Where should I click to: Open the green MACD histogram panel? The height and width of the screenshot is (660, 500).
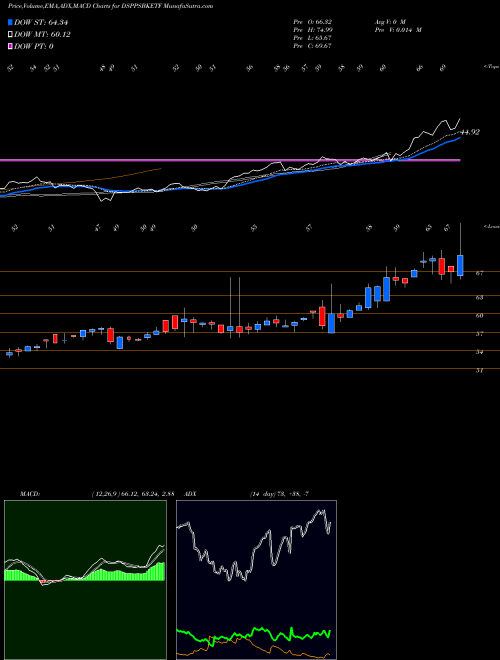pos(85,580)
